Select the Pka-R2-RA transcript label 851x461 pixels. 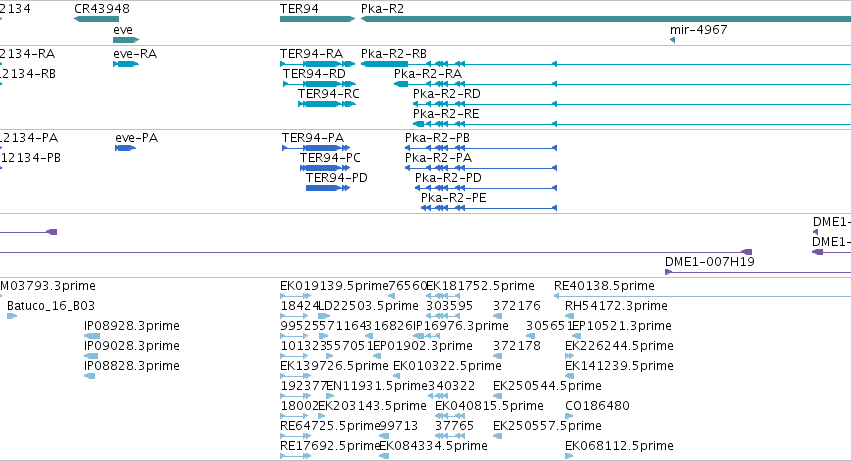(428, 74)
